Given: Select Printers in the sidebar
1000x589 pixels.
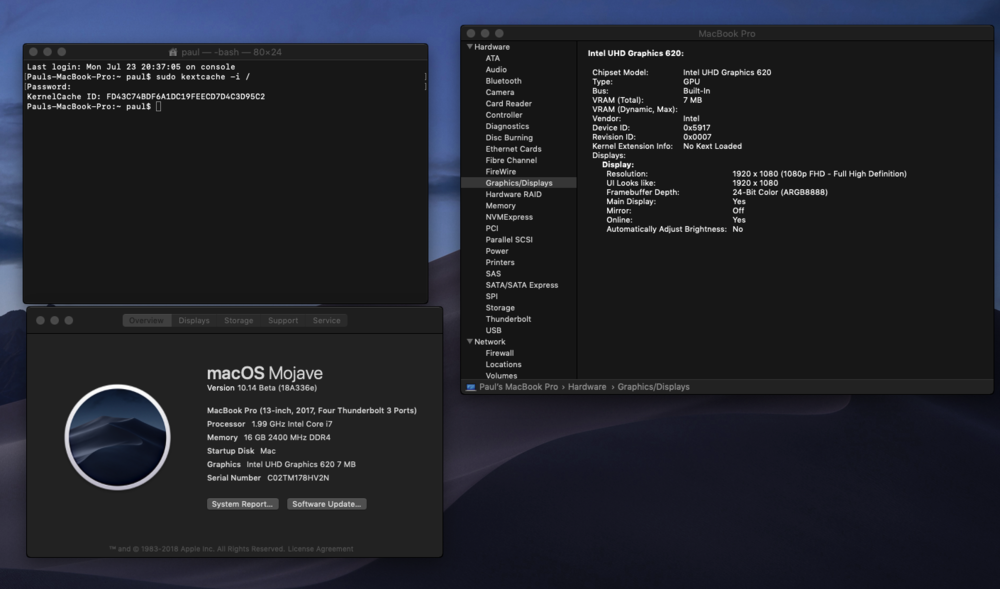Looking at the screenshot, I should point(500,263).
